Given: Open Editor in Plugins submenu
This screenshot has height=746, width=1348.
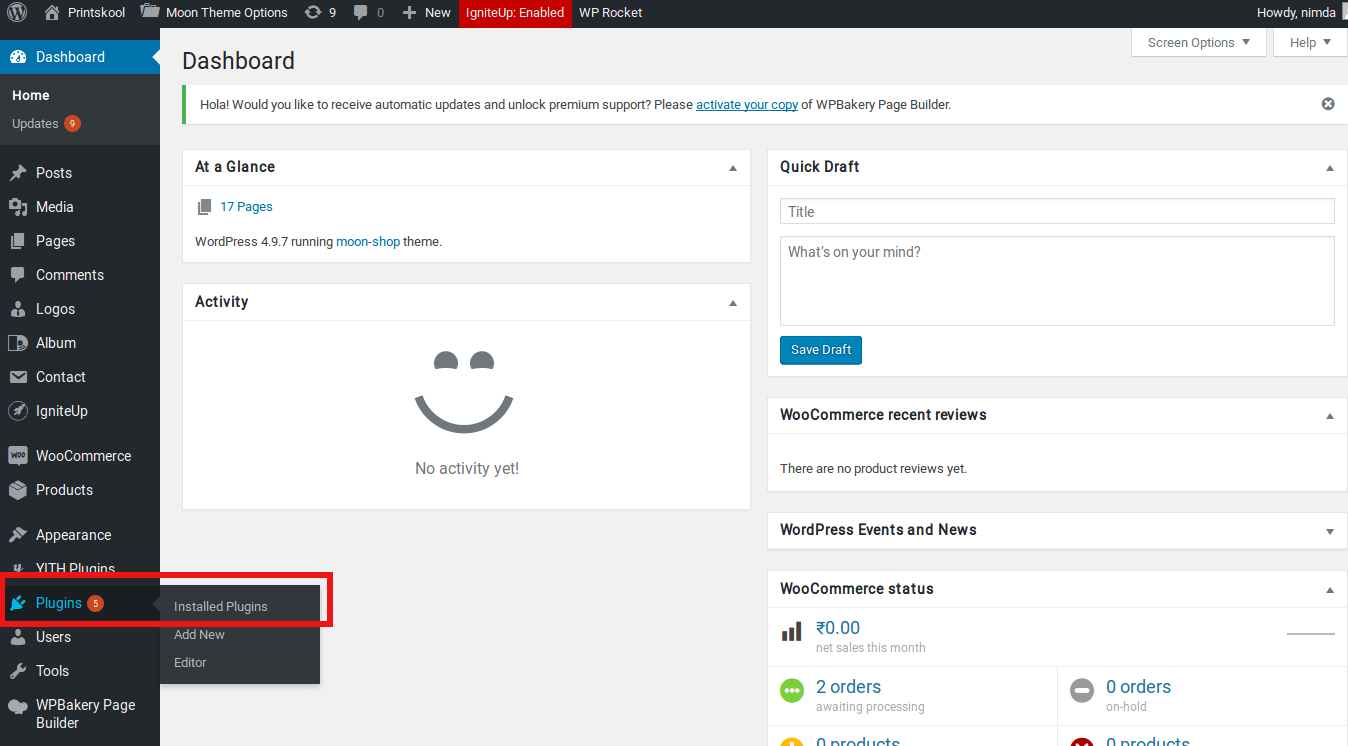Looking at the screenshot, I should 190,662.
